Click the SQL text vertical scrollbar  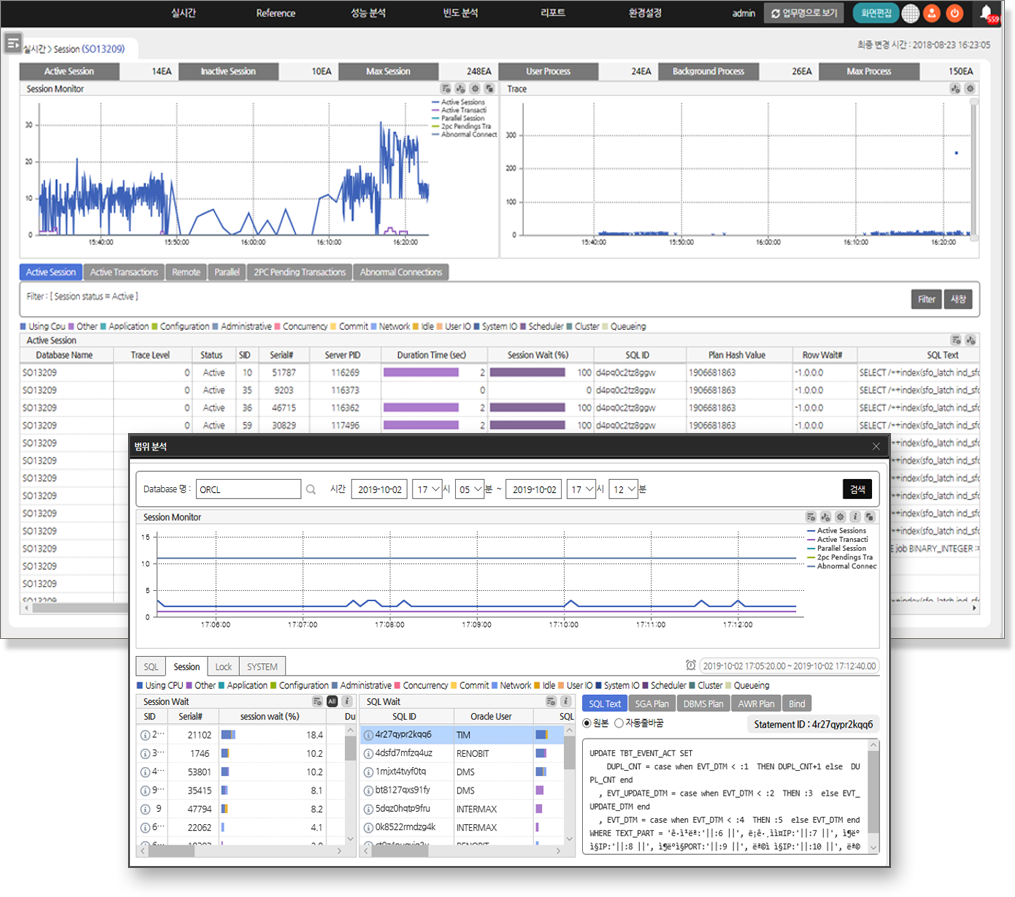[x=873, y=796]
